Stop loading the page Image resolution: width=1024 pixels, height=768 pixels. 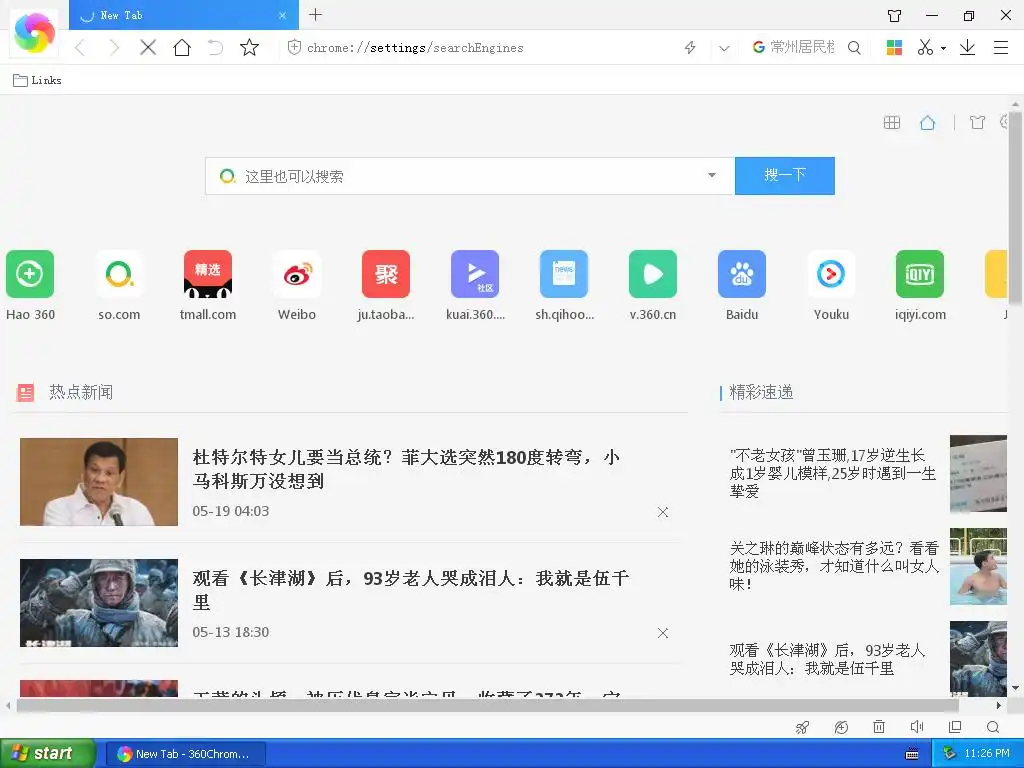(x=148, y=47)
